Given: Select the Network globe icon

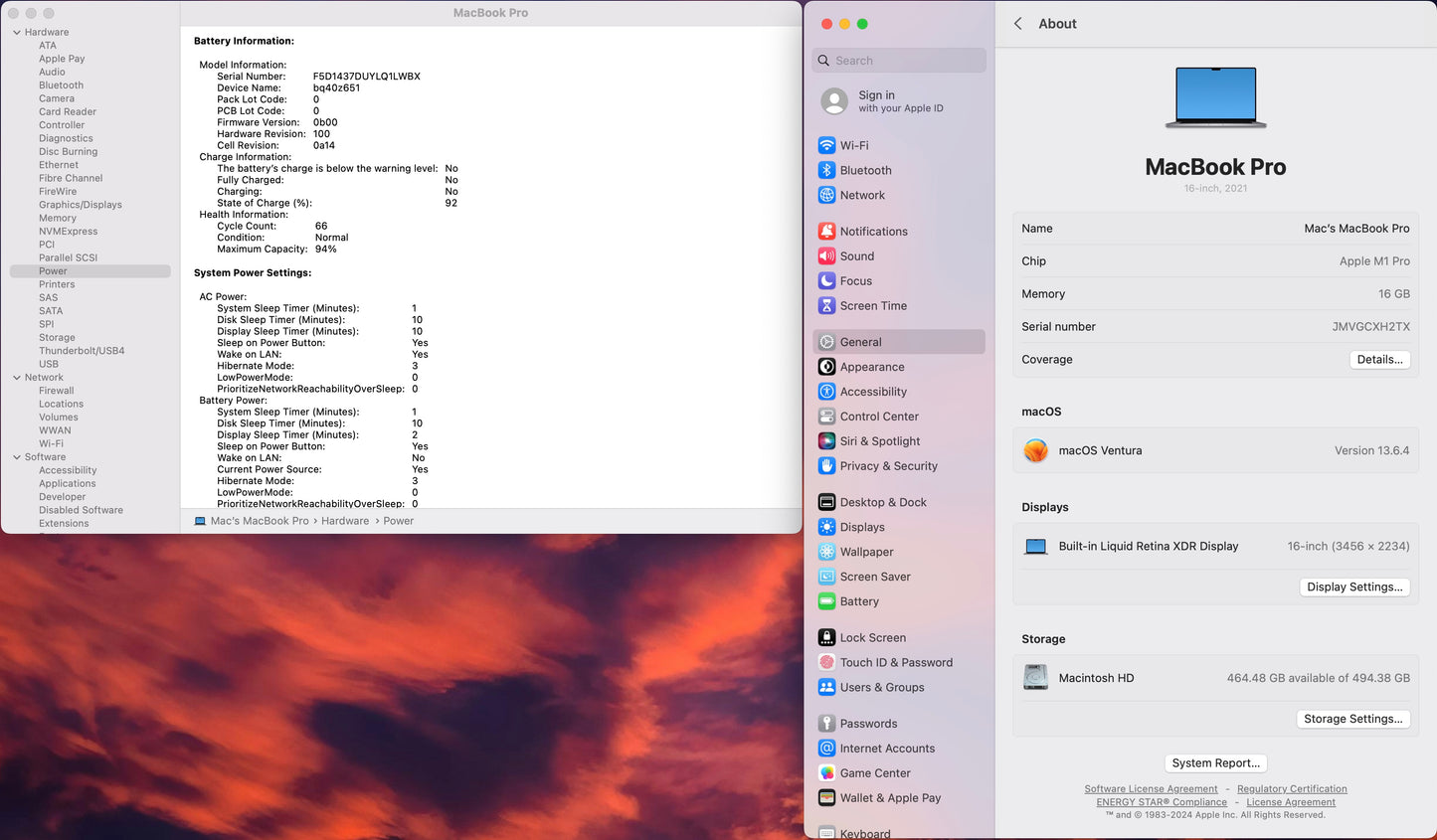Looking at the screenshot, I should (826, 195).
